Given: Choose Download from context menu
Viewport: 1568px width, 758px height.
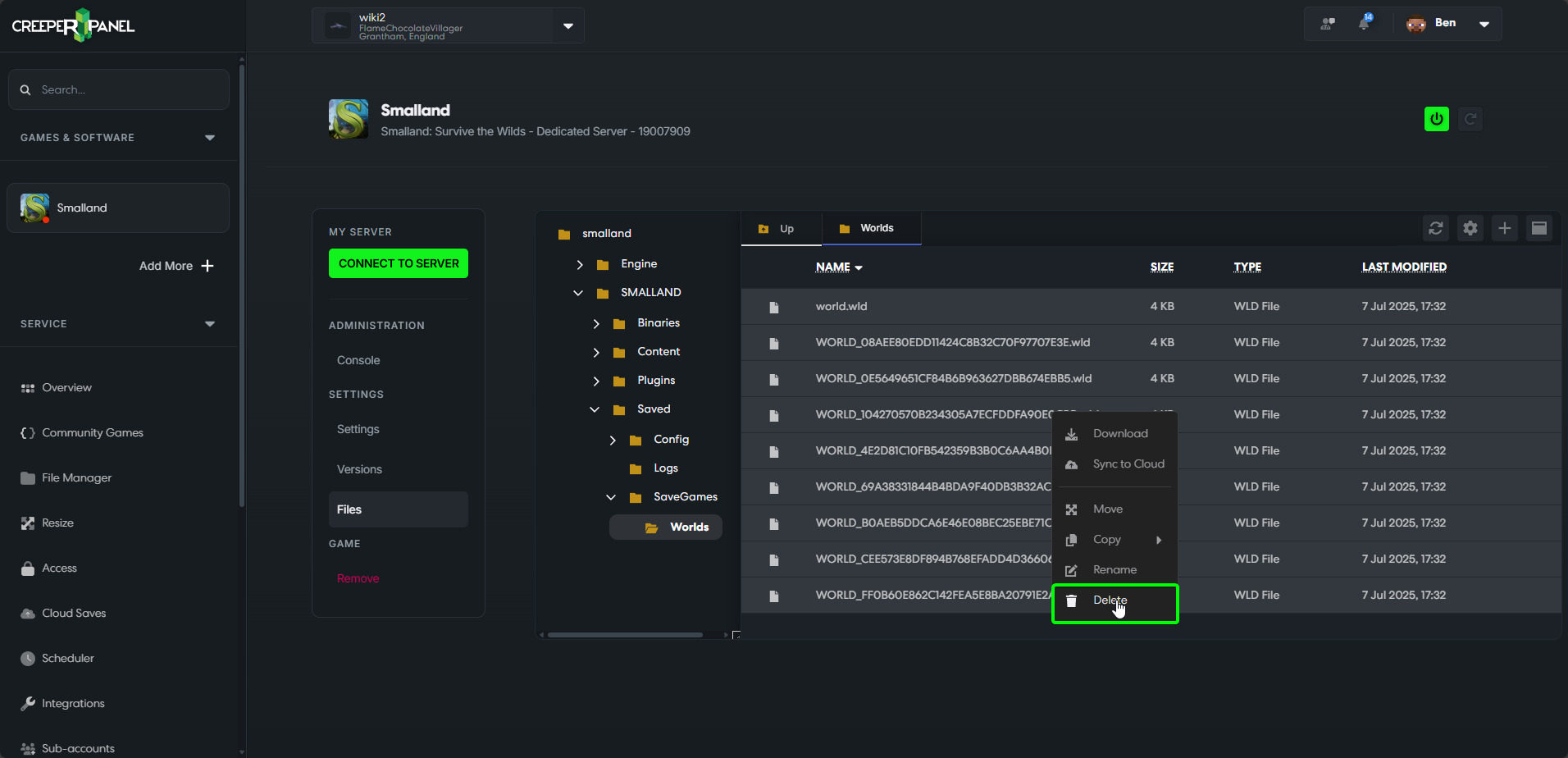Looking at the screenshot, I should (x=1115, y=433).
